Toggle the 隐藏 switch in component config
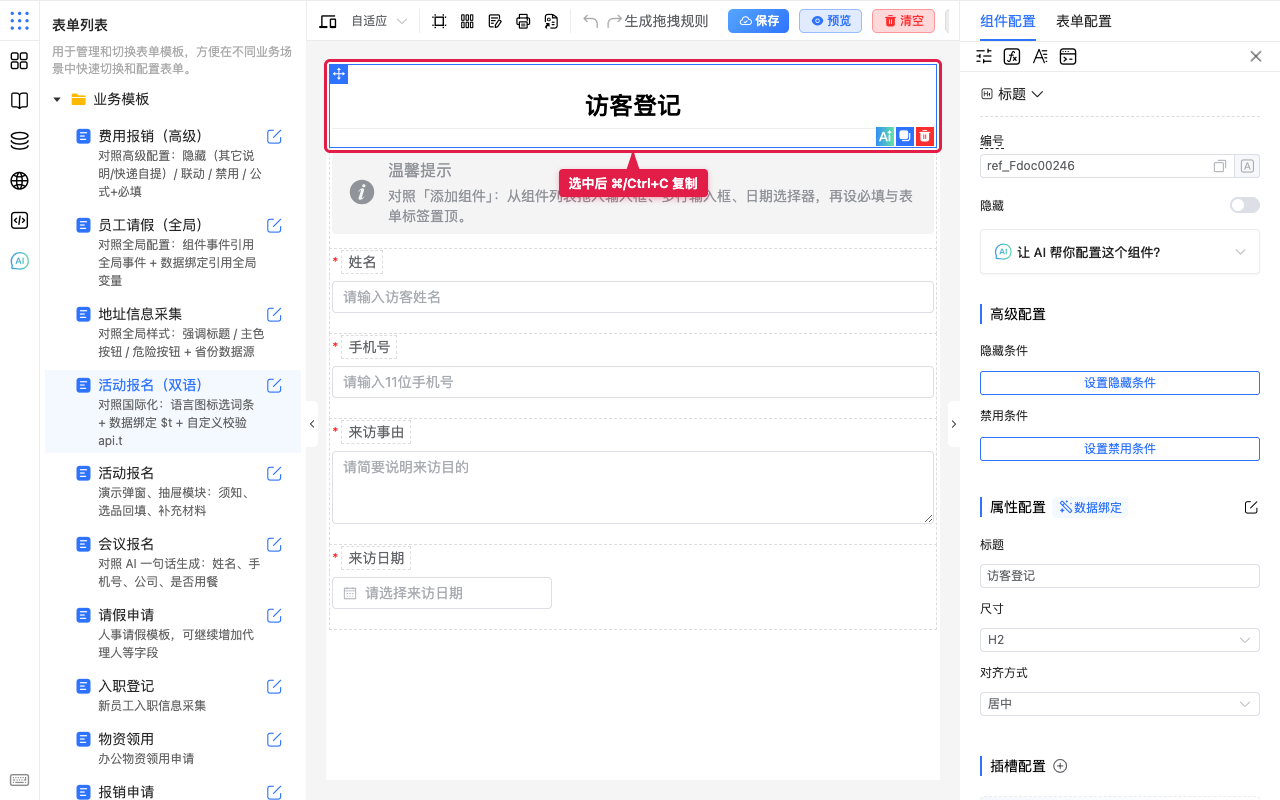The image size is (1280, 800). click(x=1245, y=205)
